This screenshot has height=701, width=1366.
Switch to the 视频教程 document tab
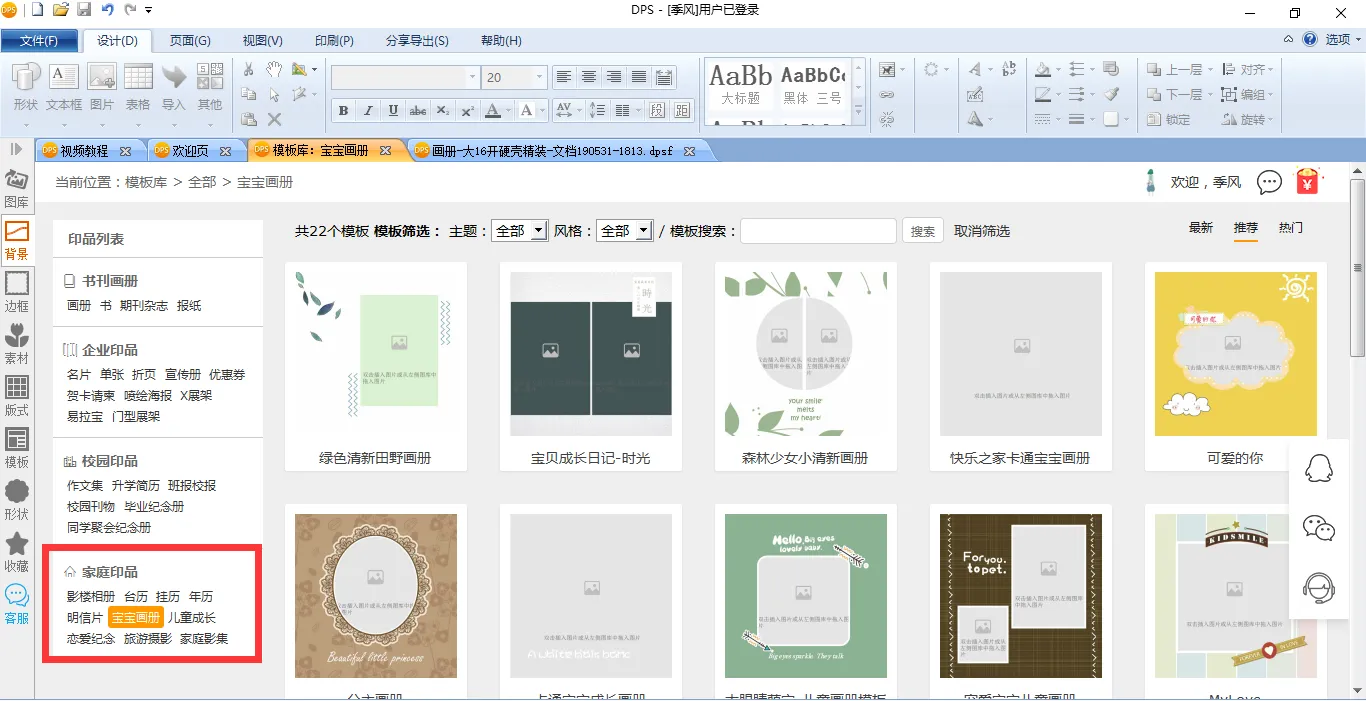click(x=84, y=151)
